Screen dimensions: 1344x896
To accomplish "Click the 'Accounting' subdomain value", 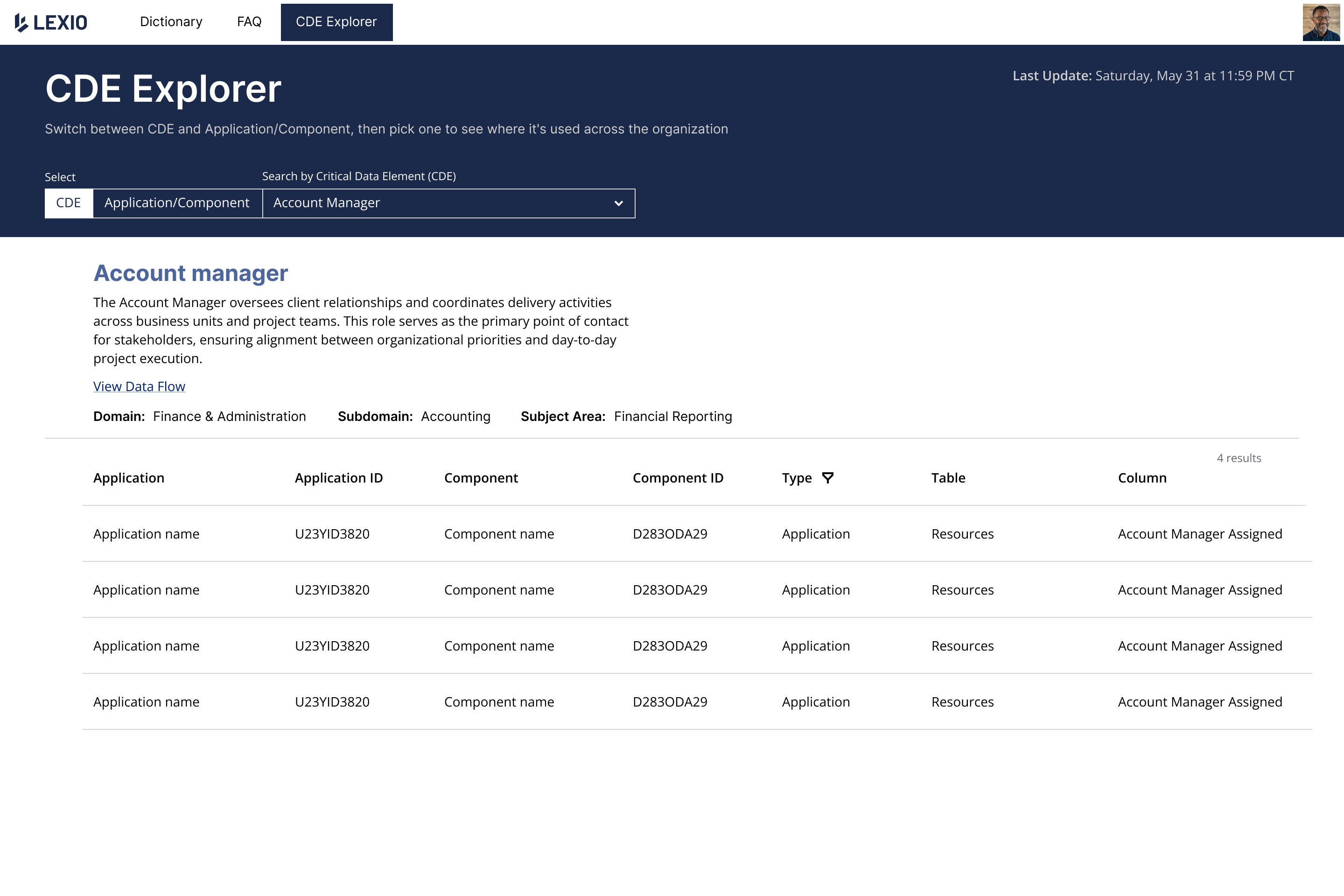I will point(455,417).
